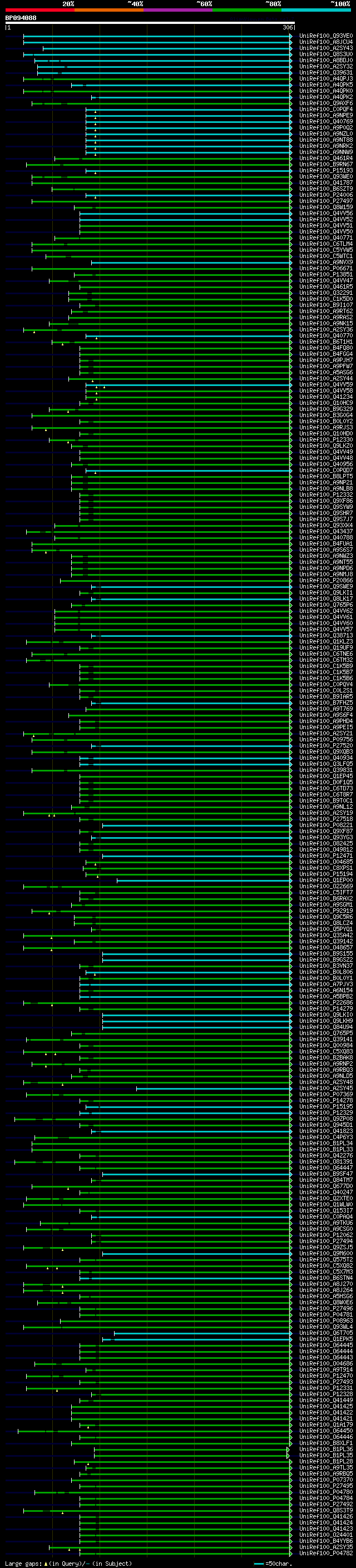Click the purple ~60% identity legend bar
Screen dimensions: 356x1568
tap(179, 10)
